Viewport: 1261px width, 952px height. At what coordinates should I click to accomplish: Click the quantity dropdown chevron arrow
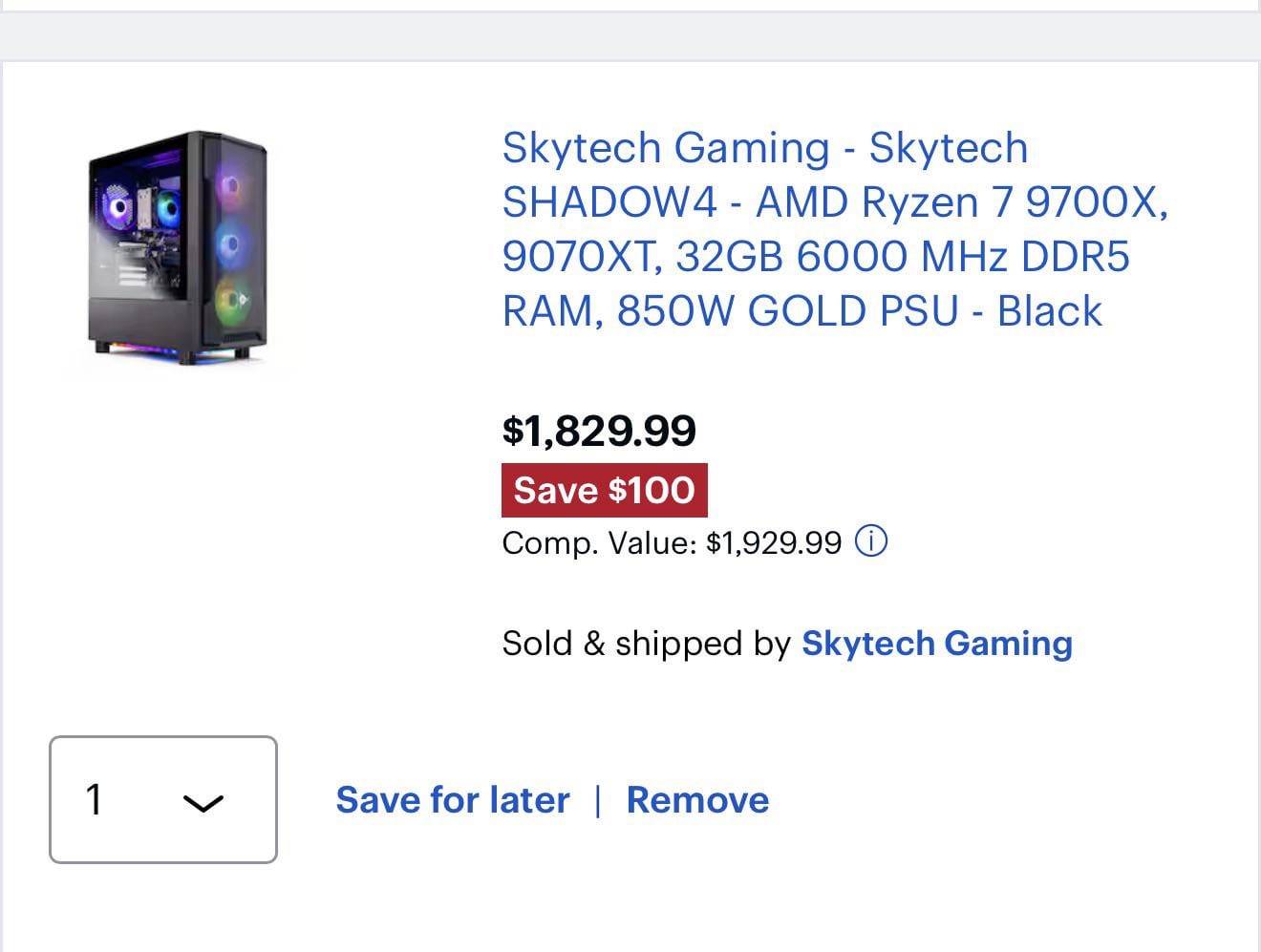203,803
